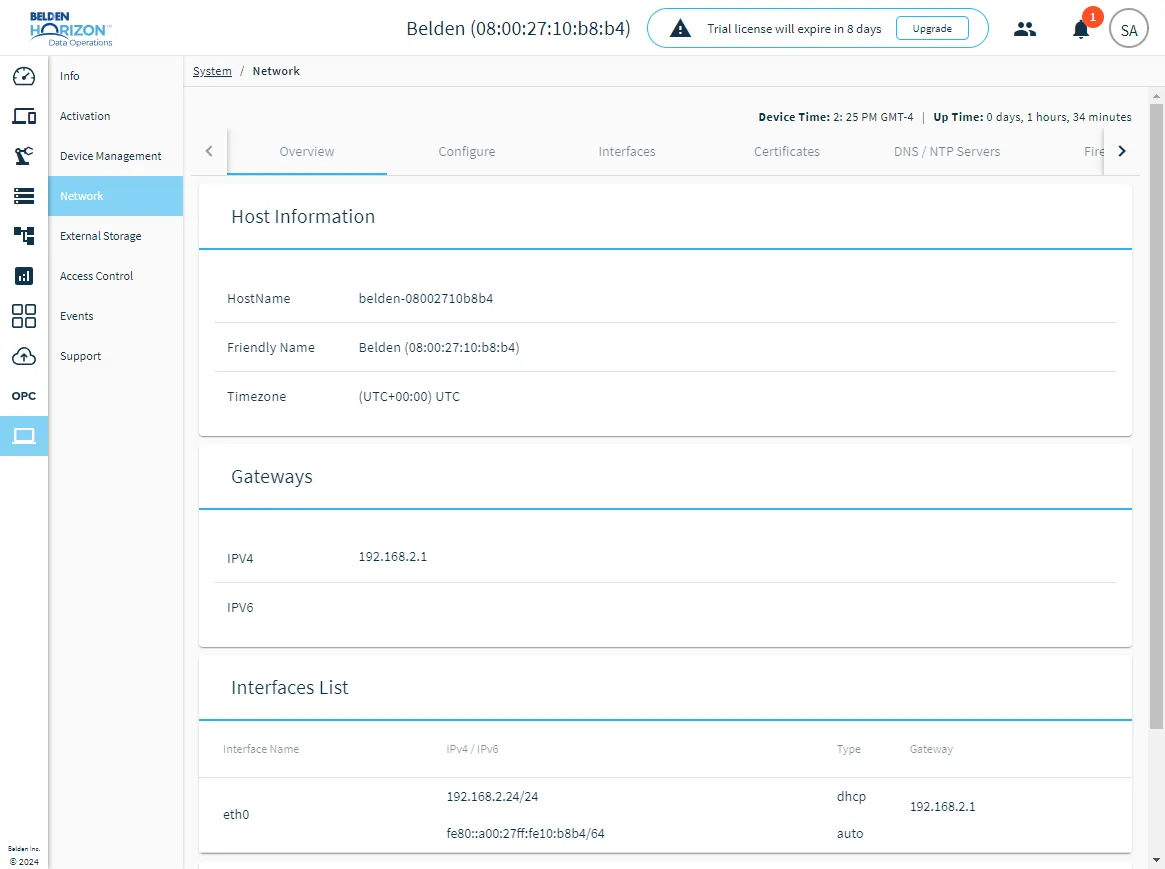The width and height of the screenshot is (1165, 869).
Task: Click the (UTC+00:00) UTC timezone value
Action: coord(409,397)
